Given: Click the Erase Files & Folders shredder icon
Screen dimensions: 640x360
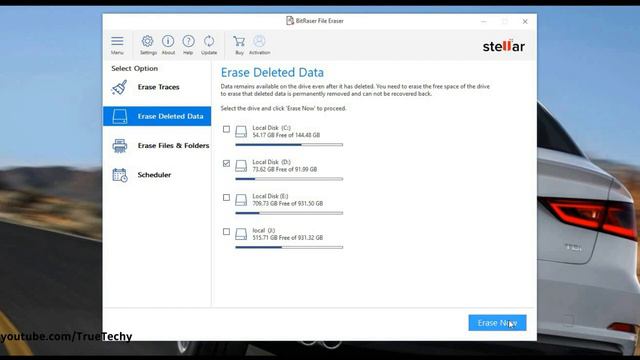Looking at the screenshot, I should 120,146.
